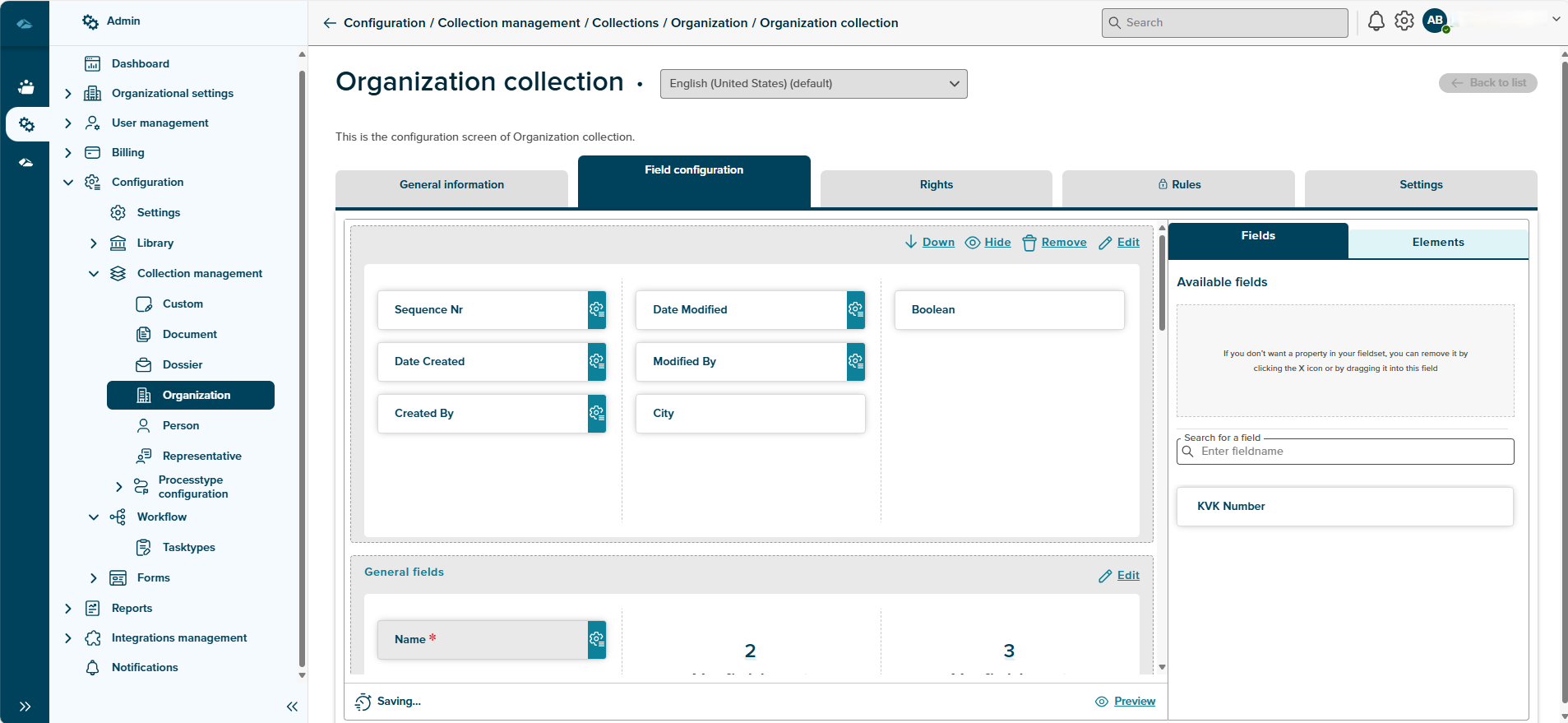Expand the Forms section

(x=94, y=578)
